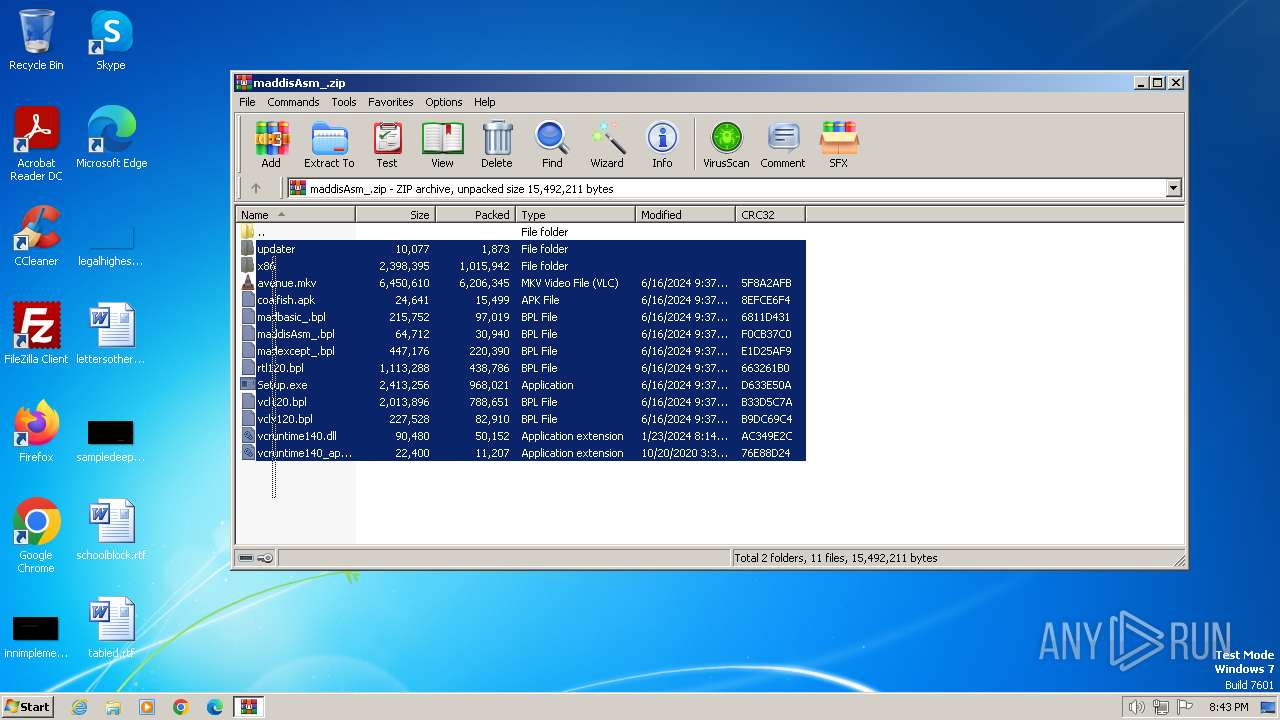Show archive Info

click(x=662, y=145)
